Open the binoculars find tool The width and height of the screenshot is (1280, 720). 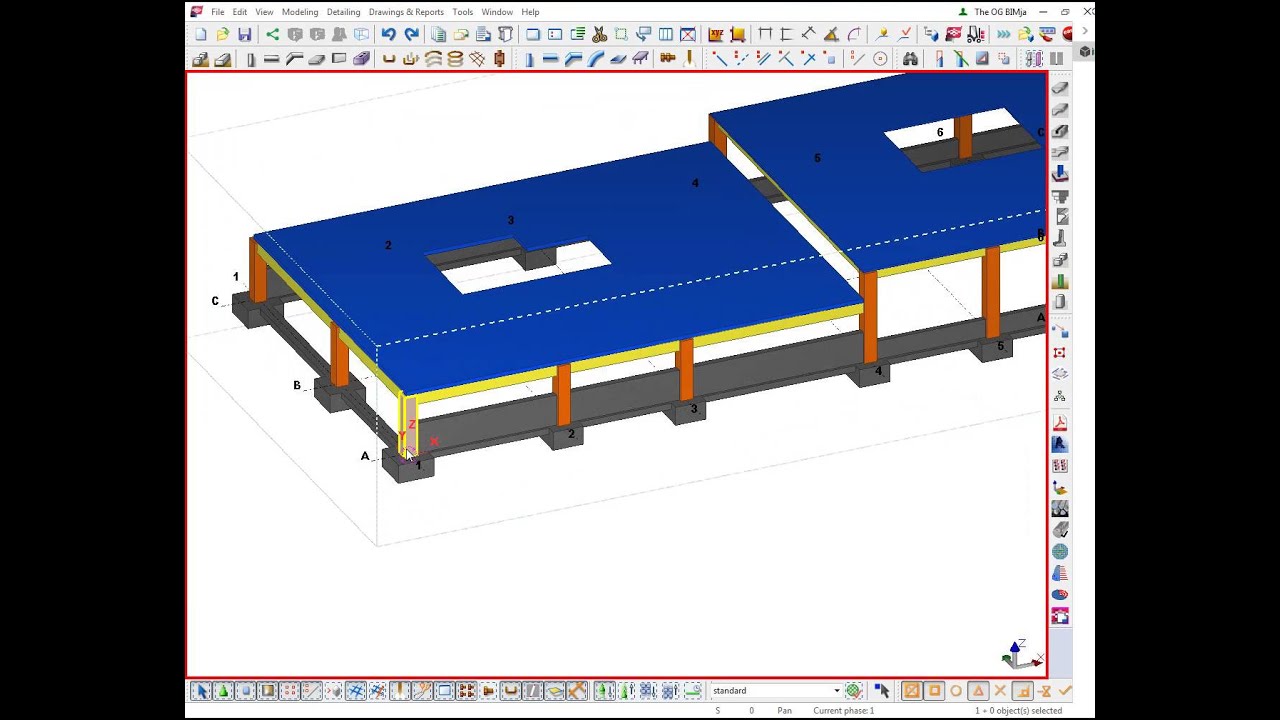[910, 59]
